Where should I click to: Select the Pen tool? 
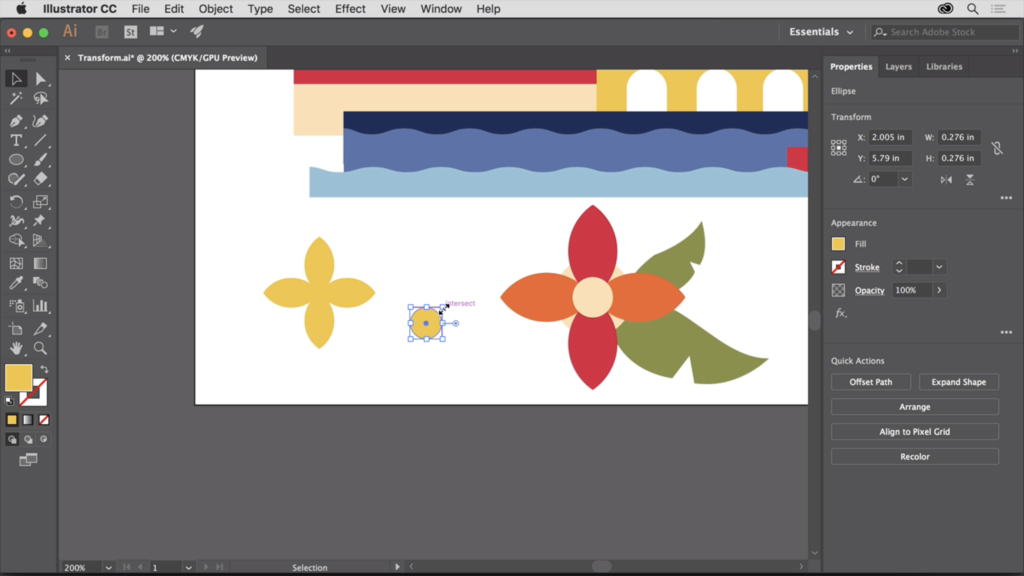pos(16,120)
